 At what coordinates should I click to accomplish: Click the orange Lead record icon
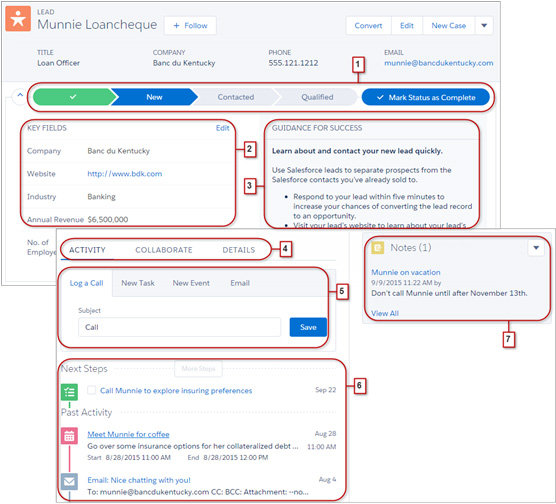tap(18, 19)
